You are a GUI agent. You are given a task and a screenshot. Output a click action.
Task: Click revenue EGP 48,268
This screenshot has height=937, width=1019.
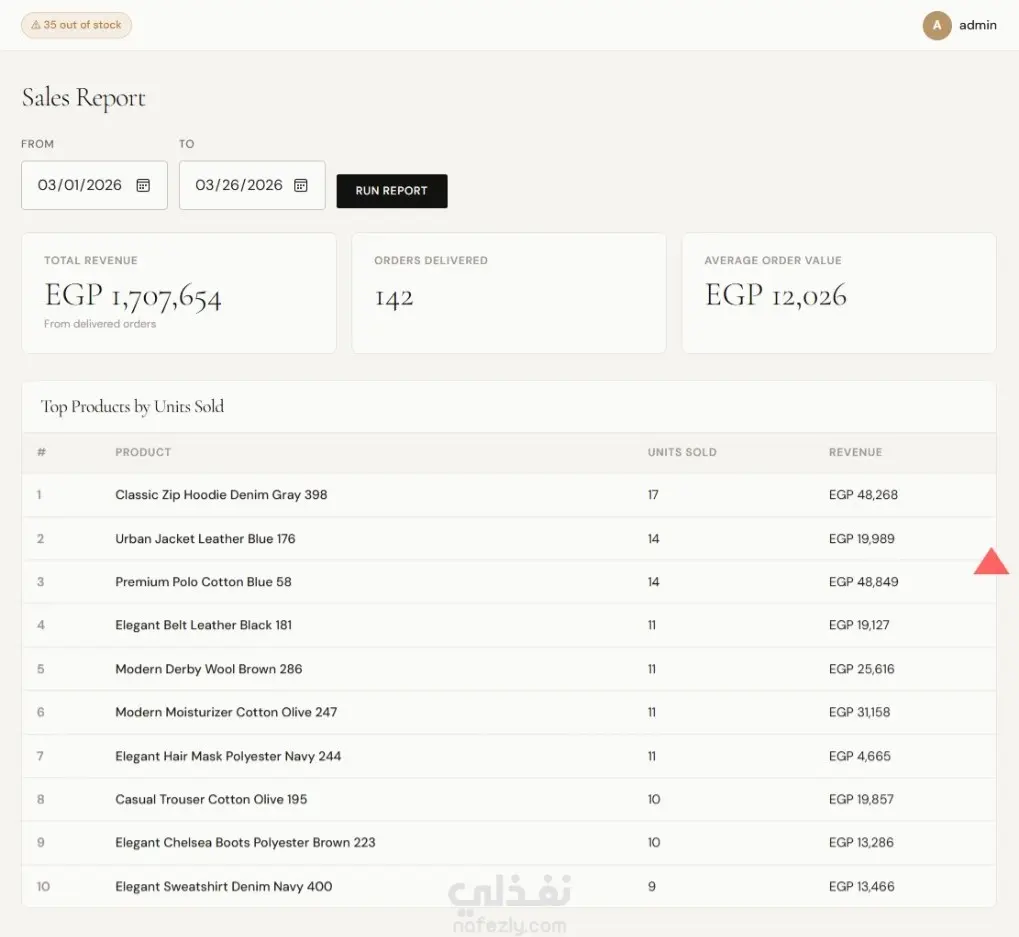pyautogui.click(x=863, y=494)
